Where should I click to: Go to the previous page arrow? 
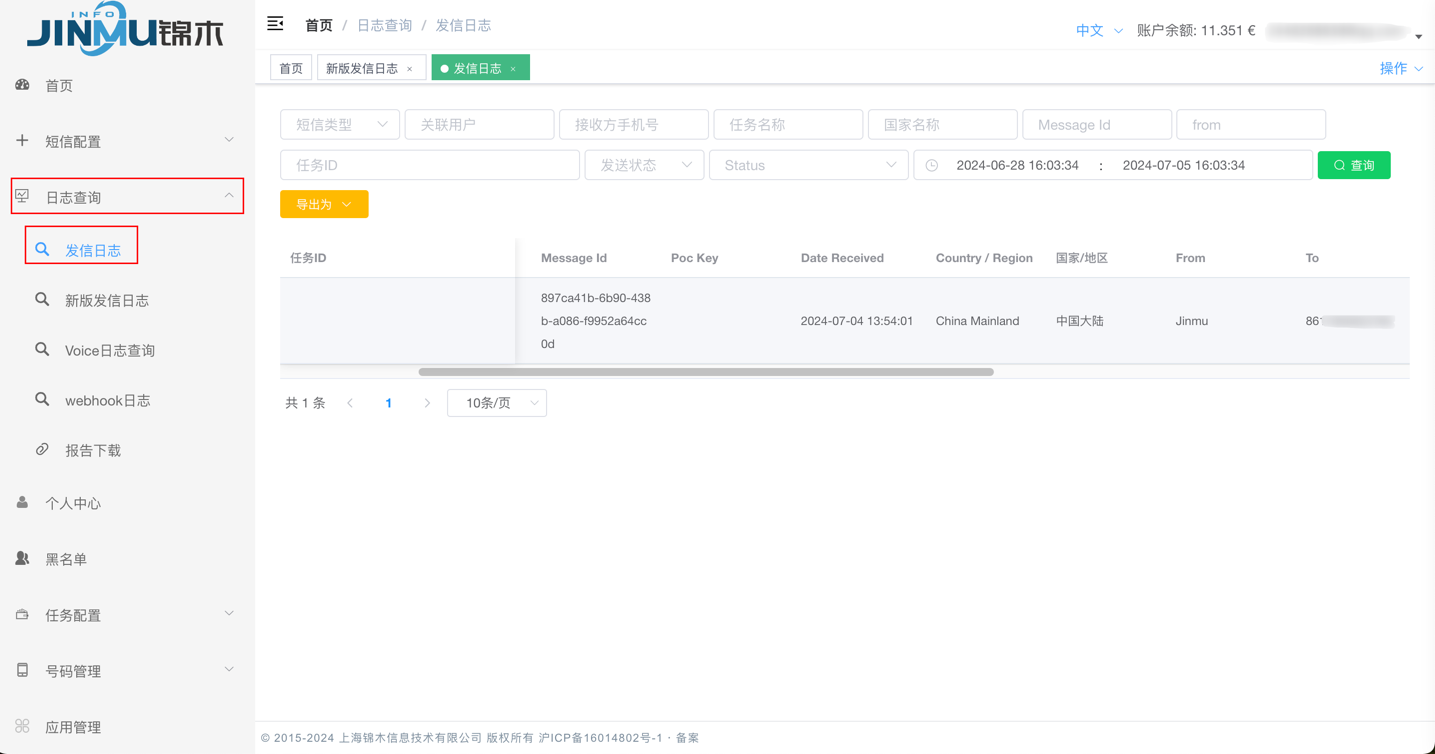[x=350, y=403]
